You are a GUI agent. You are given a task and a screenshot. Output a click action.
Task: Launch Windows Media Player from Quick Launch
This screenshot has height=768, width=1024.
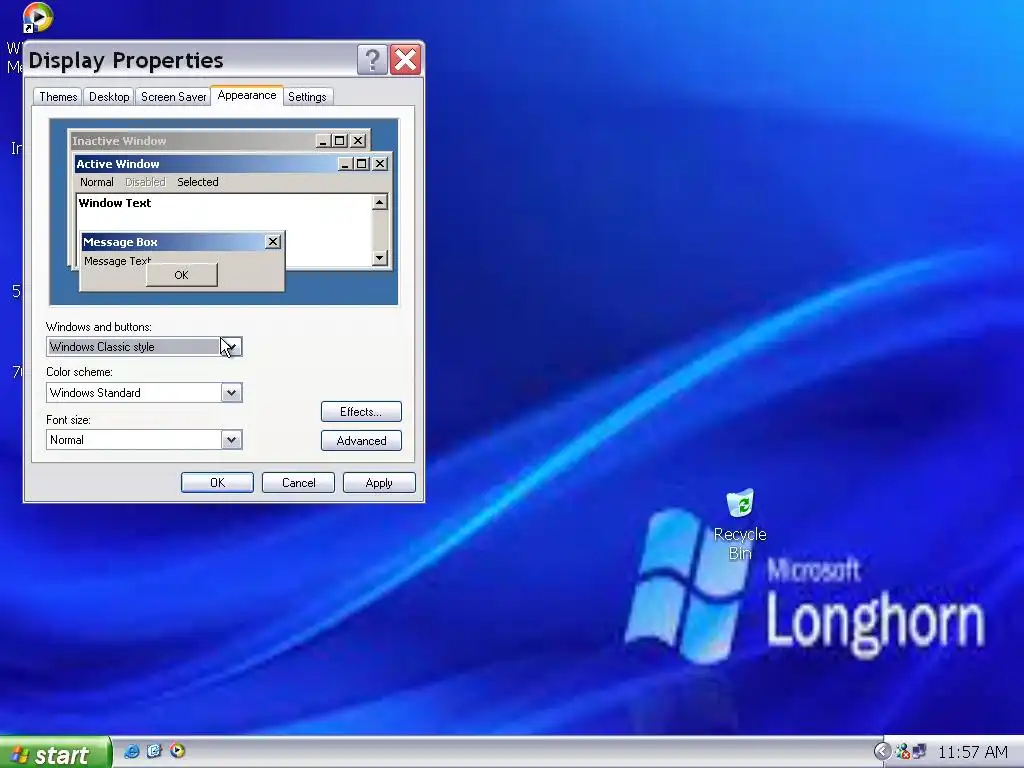coord(177,751)
